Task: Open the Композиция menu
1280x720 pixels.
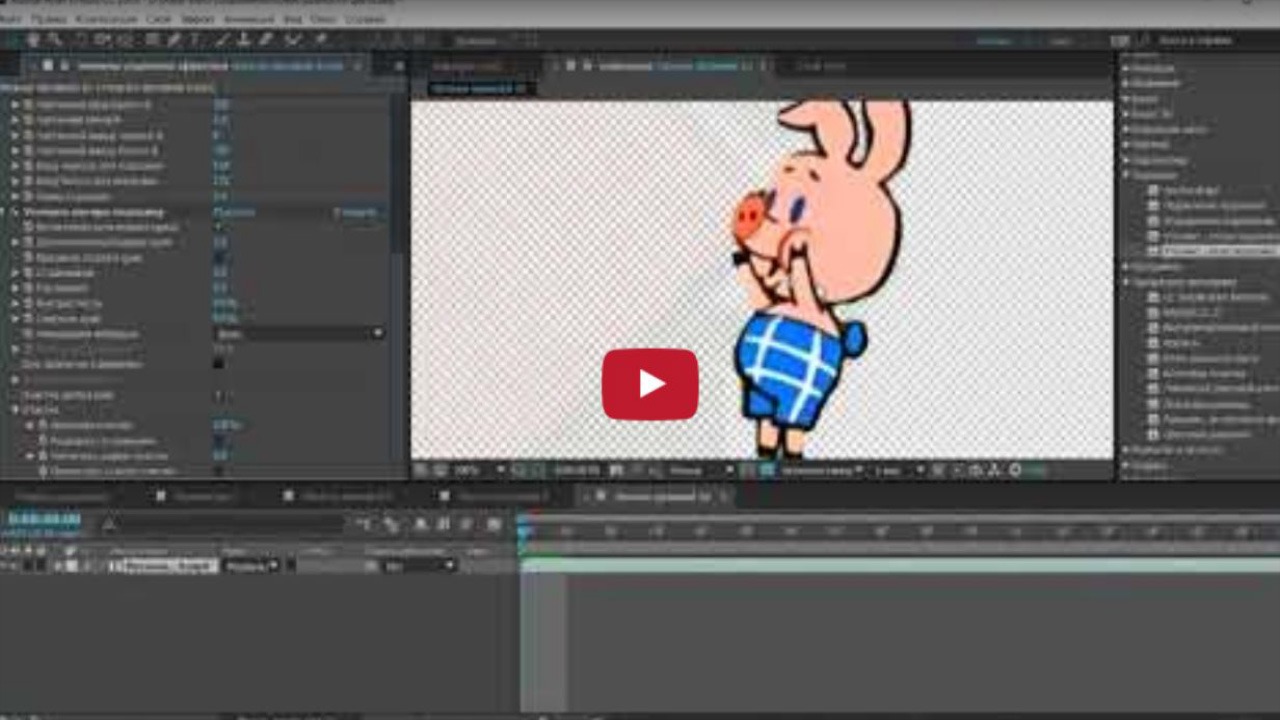Action: [106, 19]
